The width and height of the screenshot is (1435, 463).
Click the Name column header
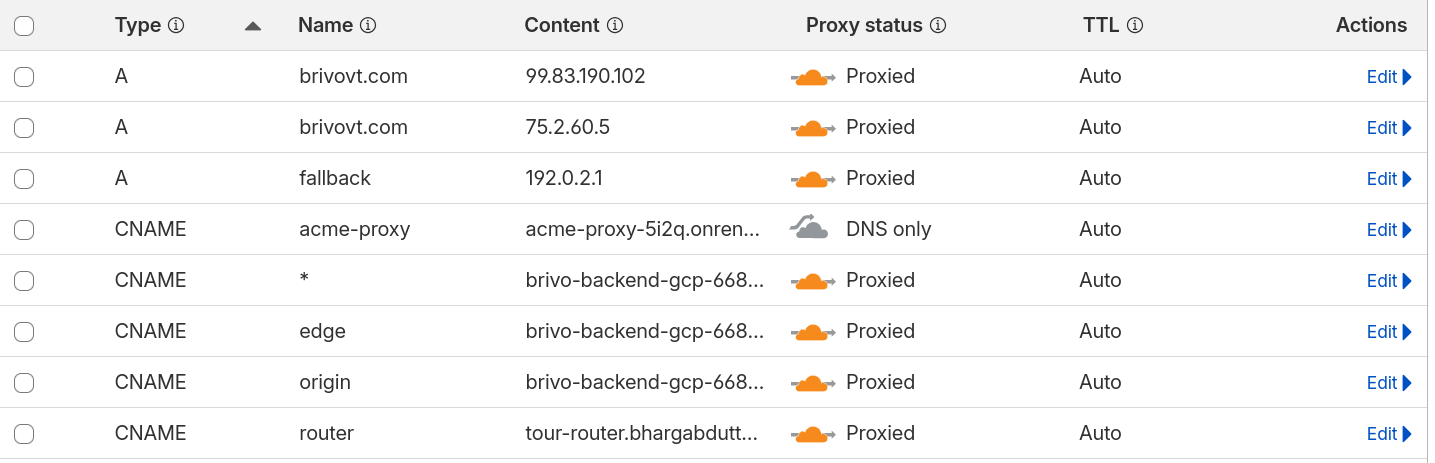[326, 26]
